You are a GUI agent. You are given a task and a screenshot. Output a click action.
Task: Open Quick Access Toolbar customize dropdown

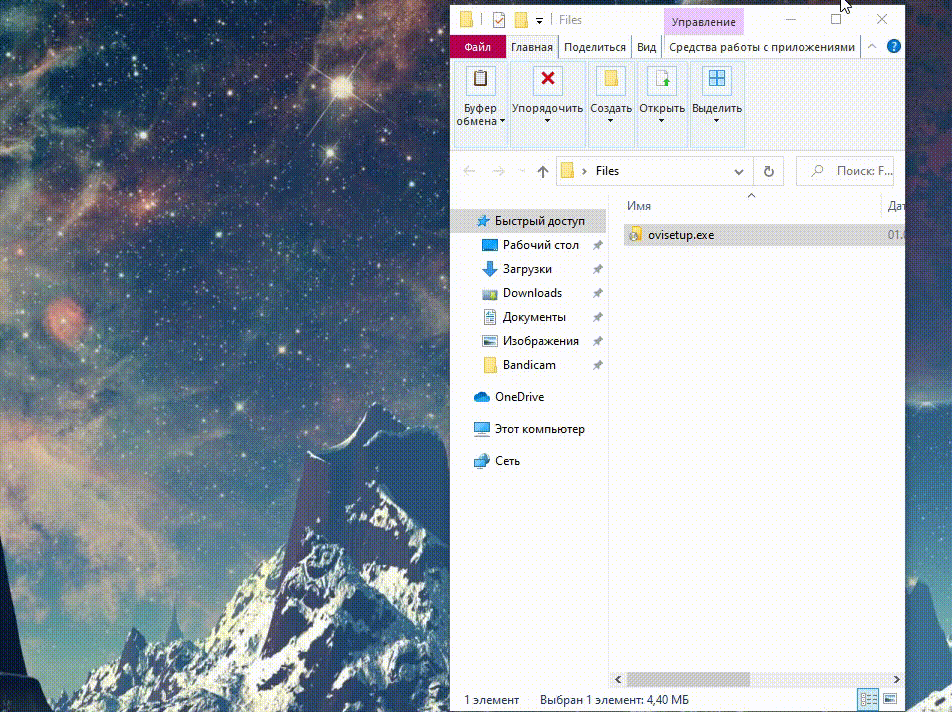click(x=540, y=20)
